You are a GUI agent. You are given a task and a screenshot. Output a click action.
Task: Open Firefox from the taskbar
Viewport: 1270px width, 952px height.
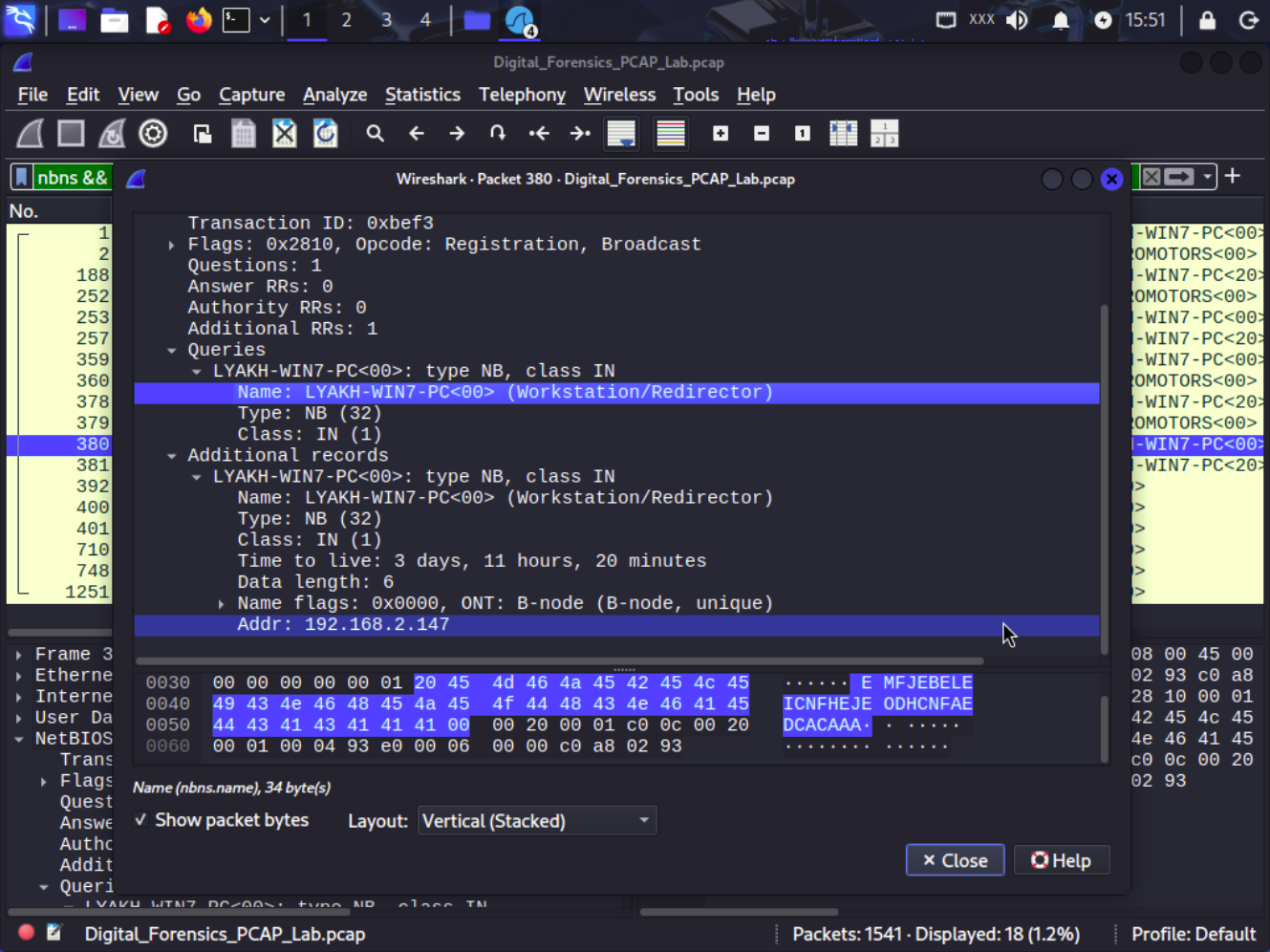tap(199, 20)
